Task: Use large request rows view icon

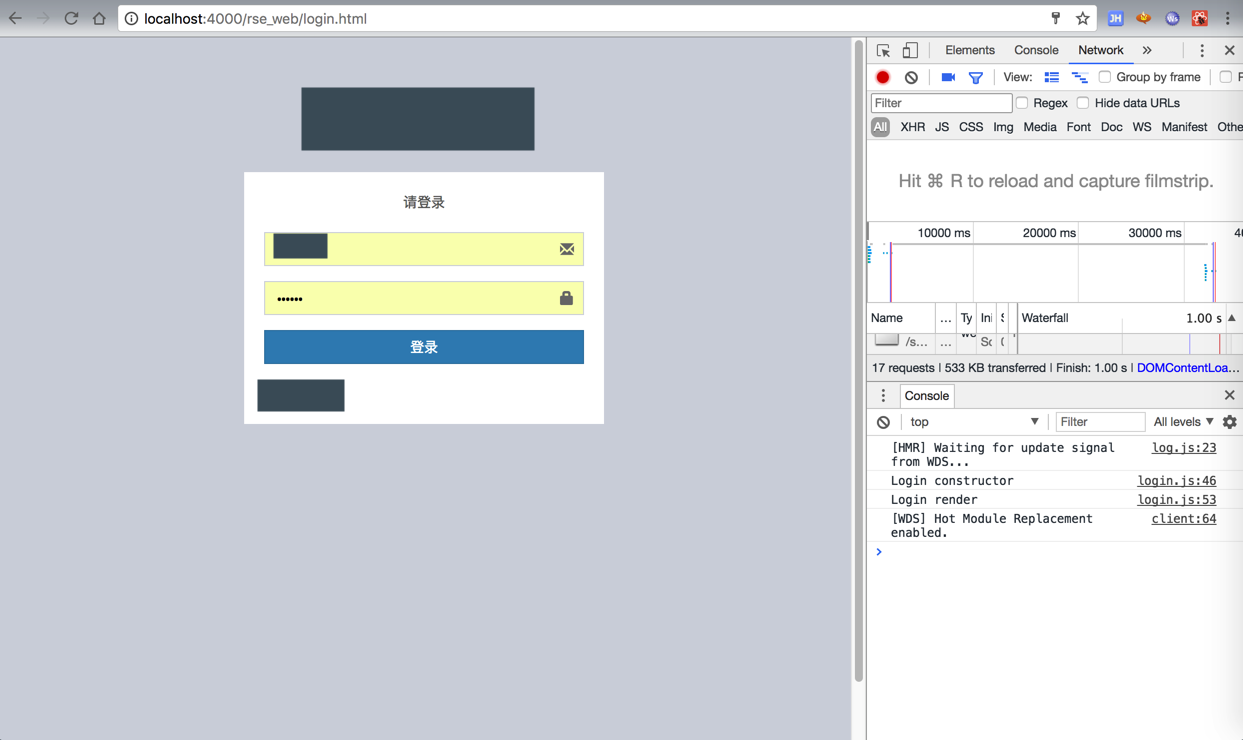Action: coord(1052,77)
